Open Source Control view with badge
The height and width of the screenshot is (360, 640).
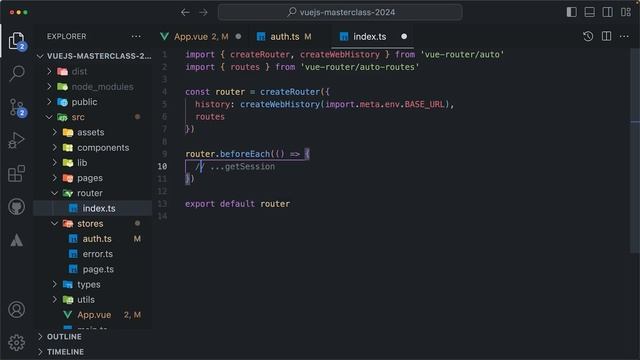click(17, 107)
